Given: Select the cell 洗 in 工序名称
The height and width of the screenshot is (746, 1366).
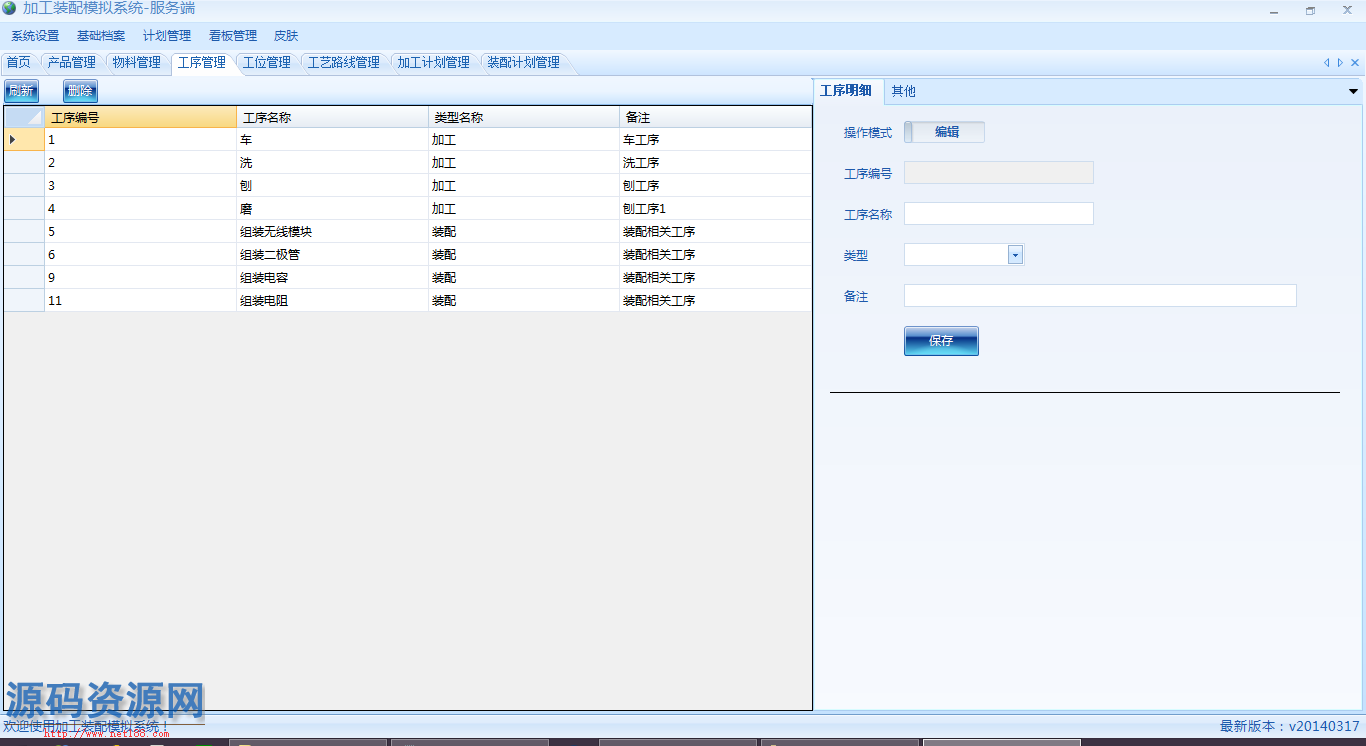Looking at the screenshot, I should tap(333, 163).
